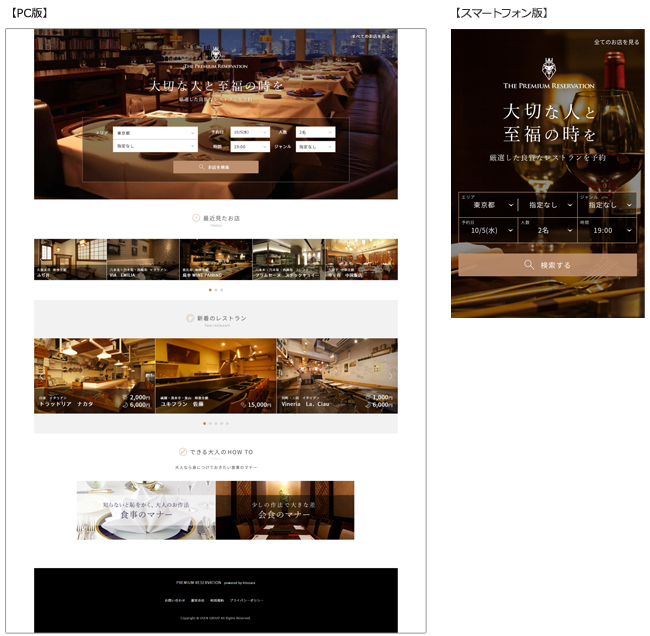Click previous arrow on new restaurants carousel
This screenshot has width=650, height=636.
pos(41,376)
